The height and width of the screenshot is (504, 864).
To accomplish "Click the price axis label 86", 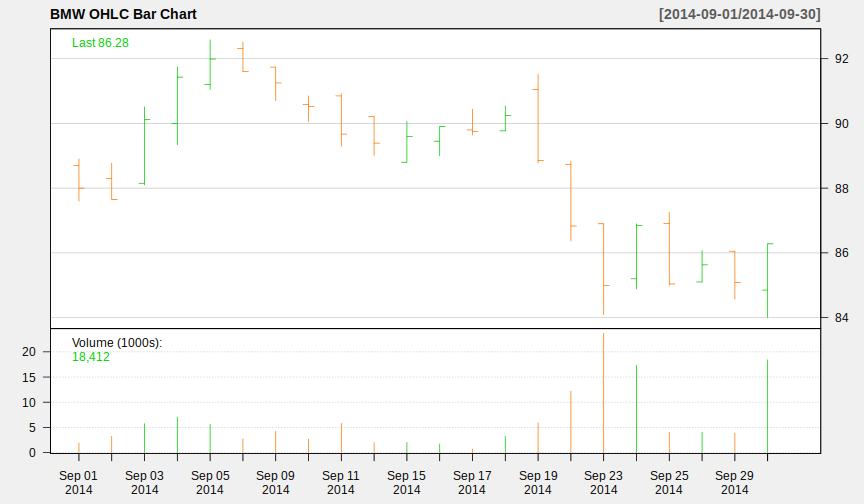I will pos(841,253).
